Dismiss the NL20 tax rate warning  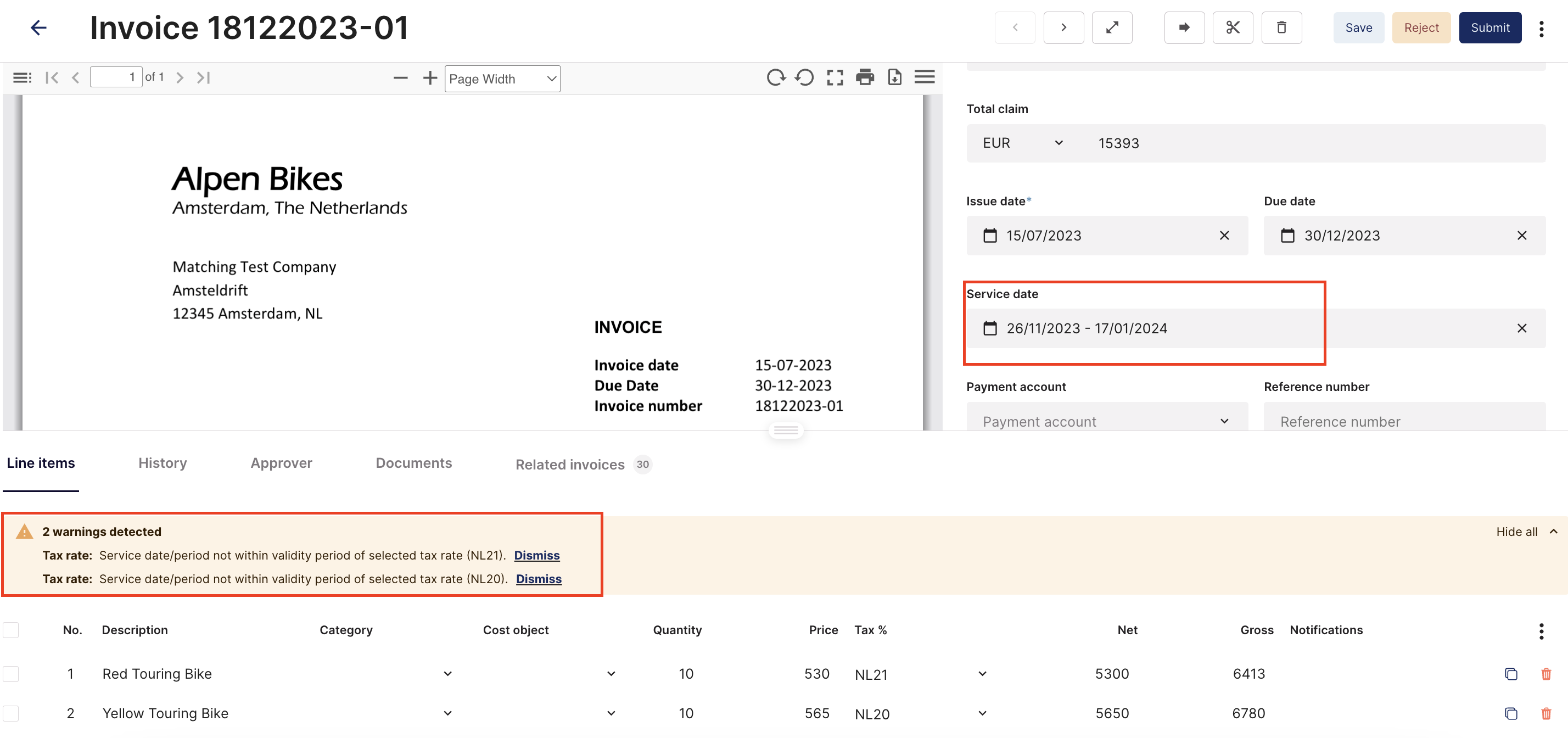(x=538, y=579)
